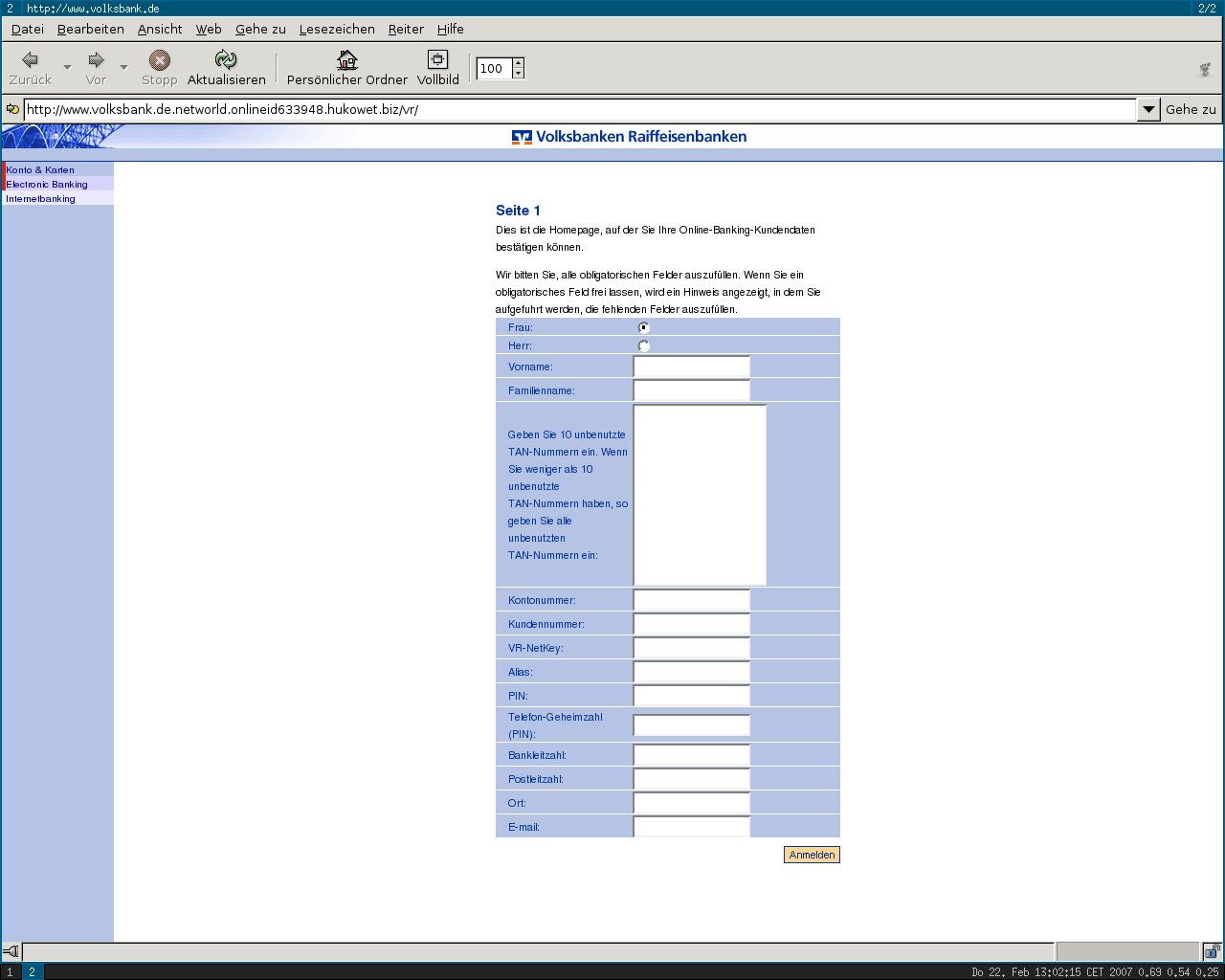1225x980 pixels.
Task: Click the status bar progress area
Action: pos(1127,951)
